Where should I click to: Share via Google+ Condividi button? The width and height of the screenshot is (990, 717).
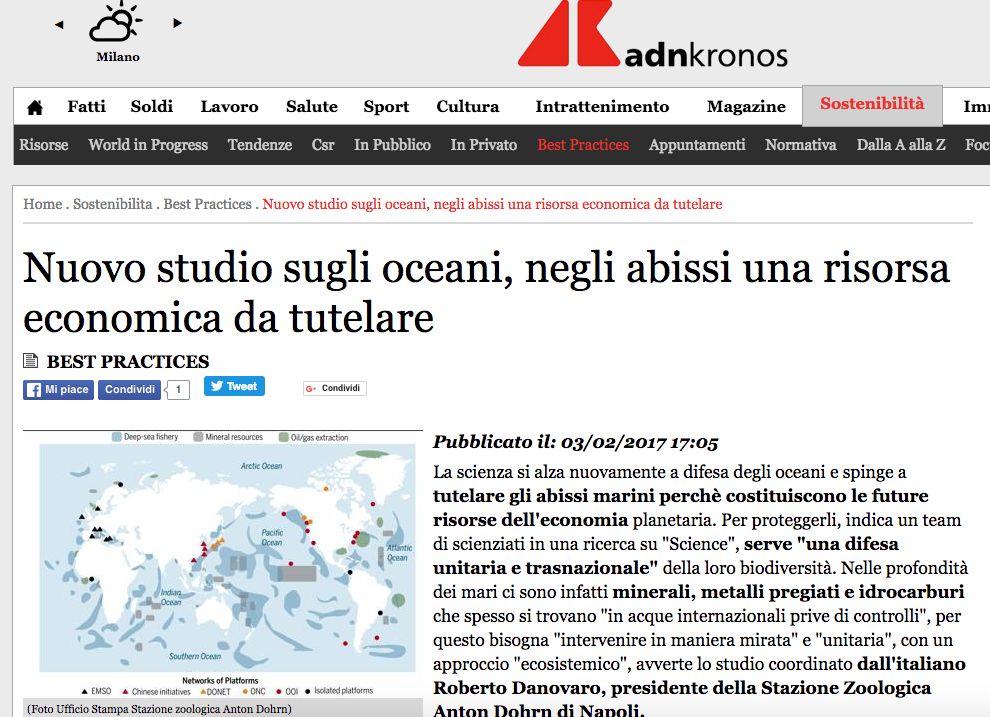(335, 389)
